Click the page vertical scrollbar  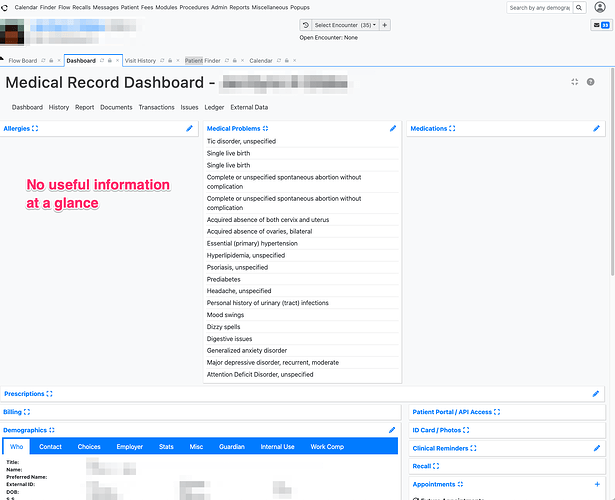click(x=612, y=172)
